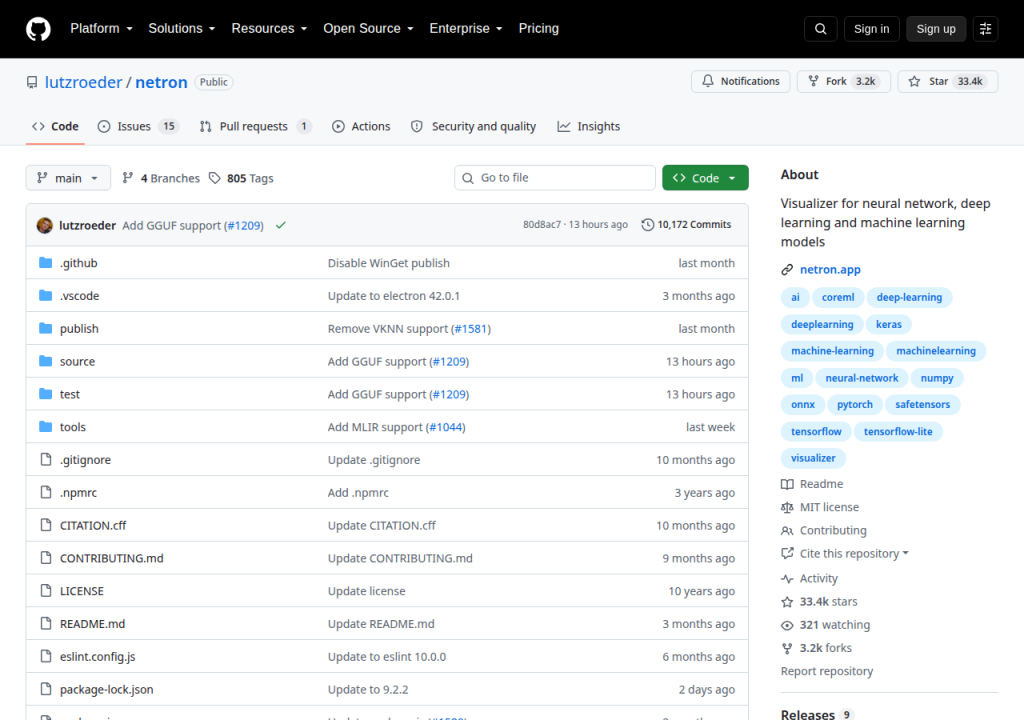Click the green check commit status icon

281,225
